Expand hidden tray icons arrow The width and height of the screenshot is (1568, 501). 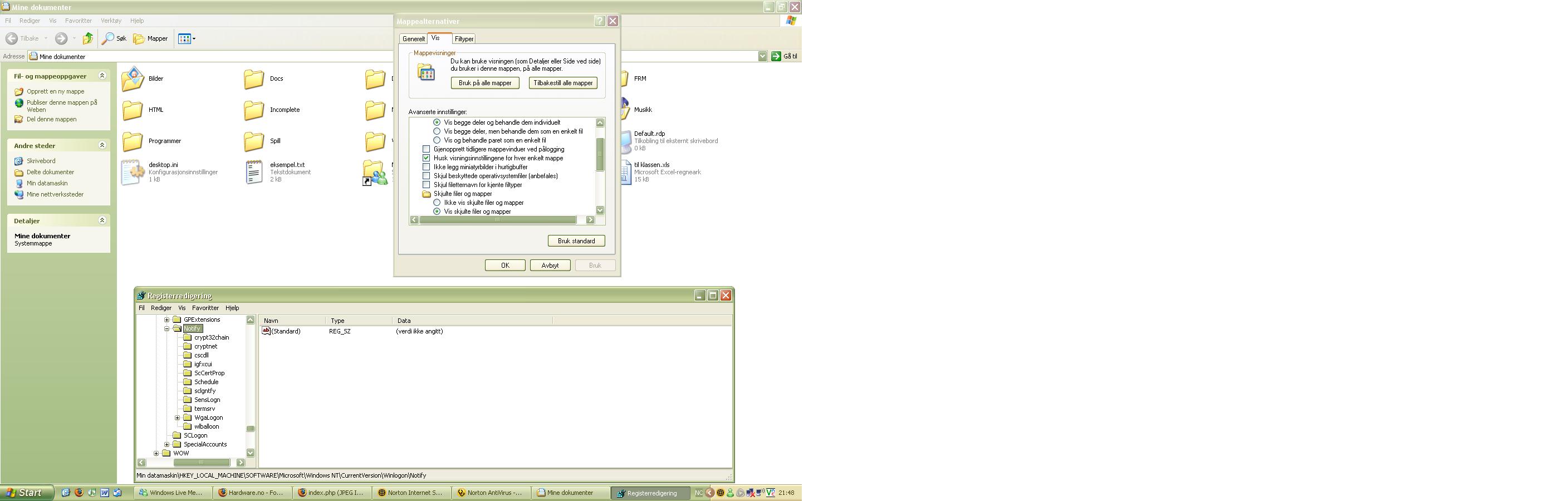[710, 493]
